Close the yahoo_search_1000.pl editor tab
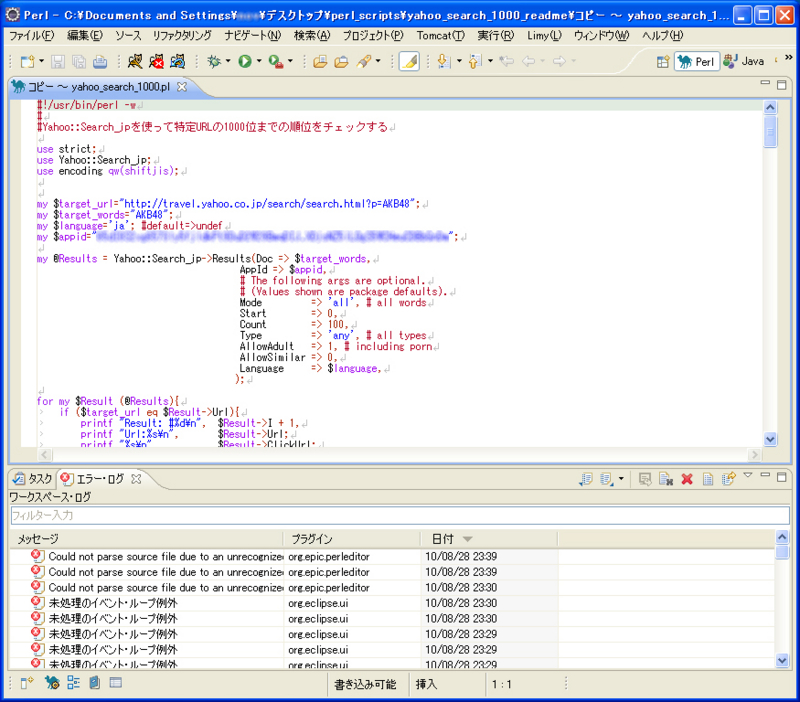This screenshot has height=702, width=800. (182, 87)
